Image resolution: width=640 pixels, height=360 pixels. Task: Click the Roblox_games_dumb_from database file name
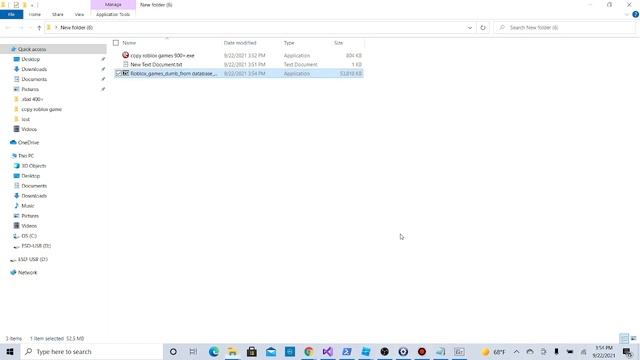[174, 73]
